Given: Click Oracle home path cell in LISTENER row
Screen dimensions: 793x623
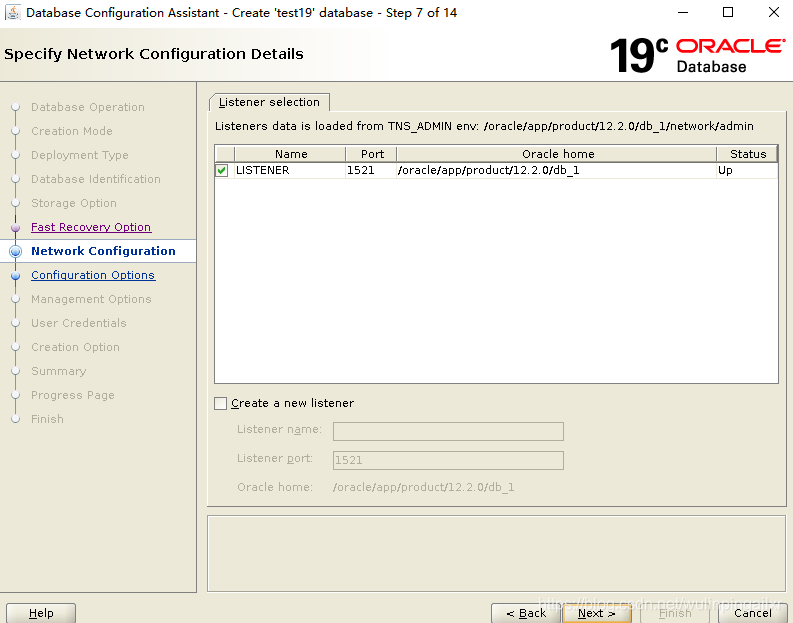Looking at the screenshot, I should click(x=557, y=170).
